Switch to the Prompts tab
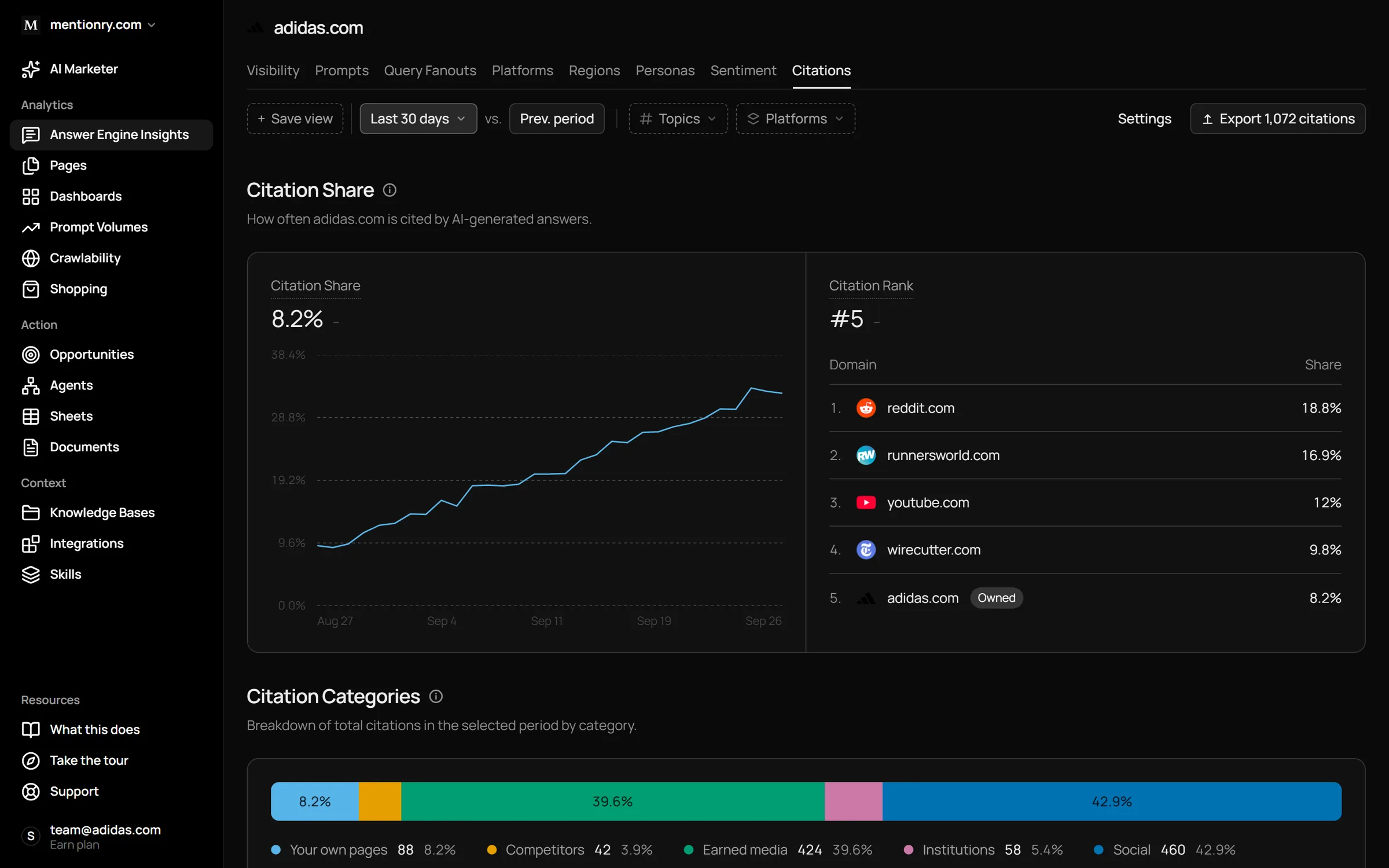Viewport: 1389px width, 868px height. pos(341,71)
